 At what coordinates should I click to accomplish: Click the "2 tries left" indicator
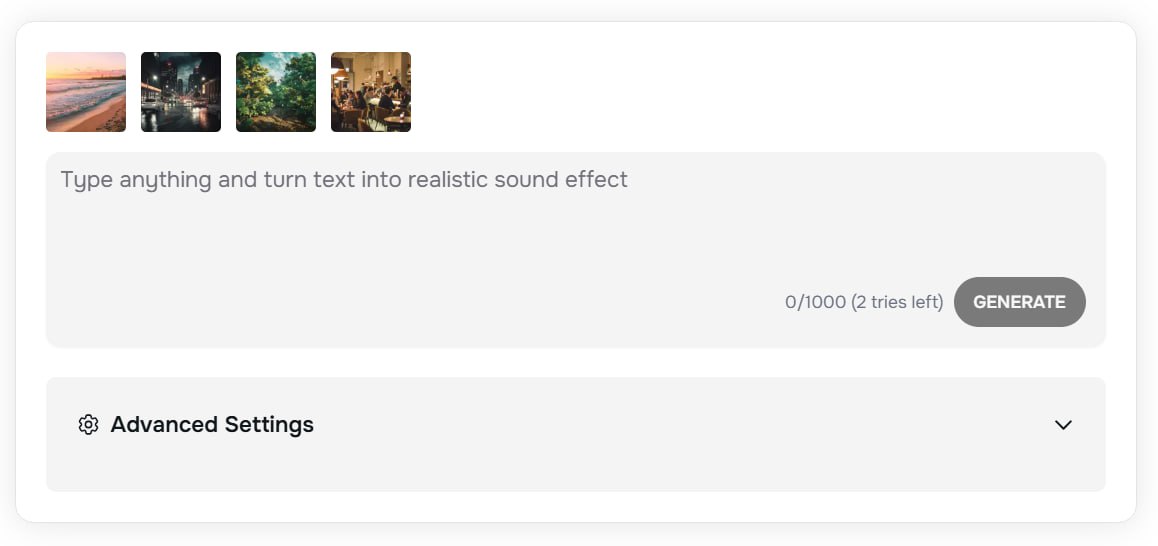[x=897, y=302]
